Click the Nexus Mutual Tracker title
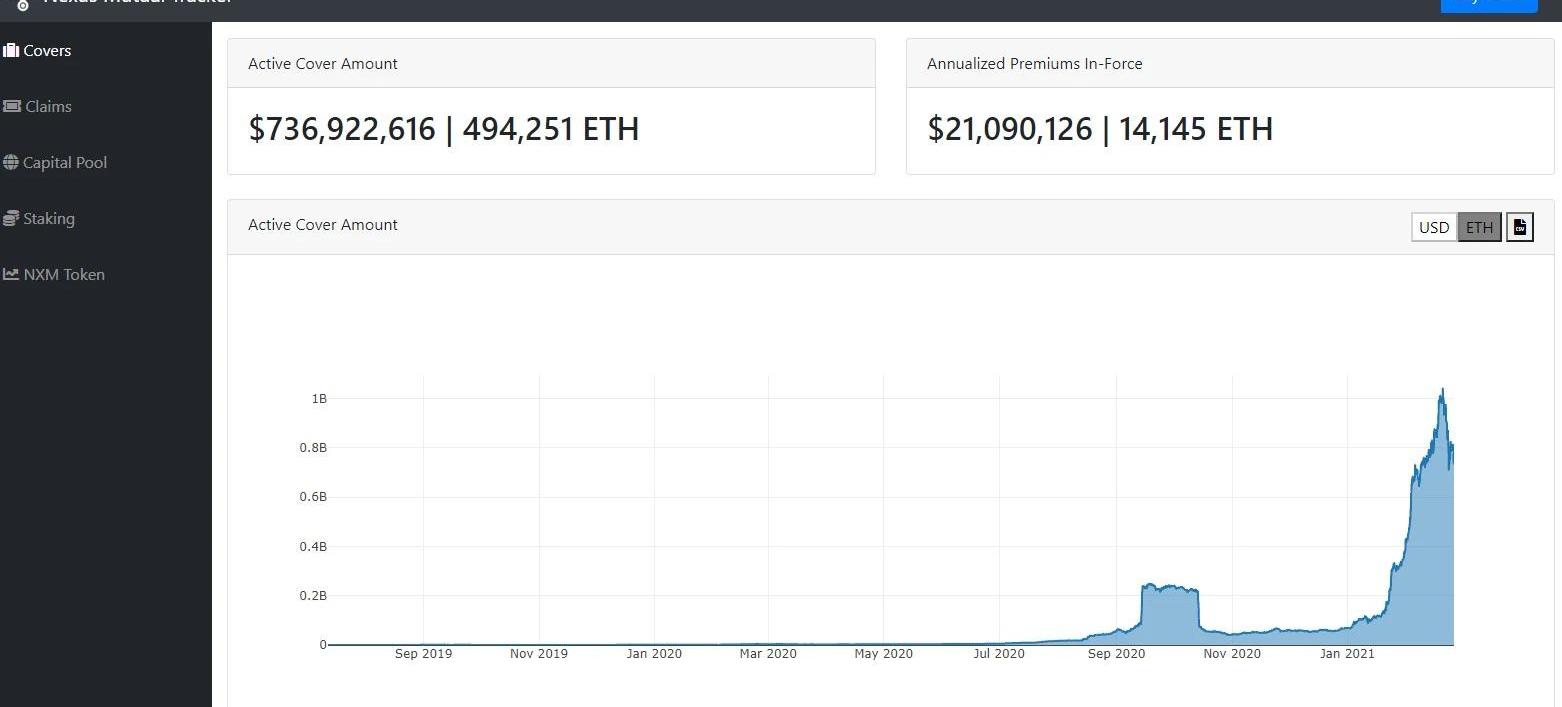The image size is (1562, 707). coord(138,3)
